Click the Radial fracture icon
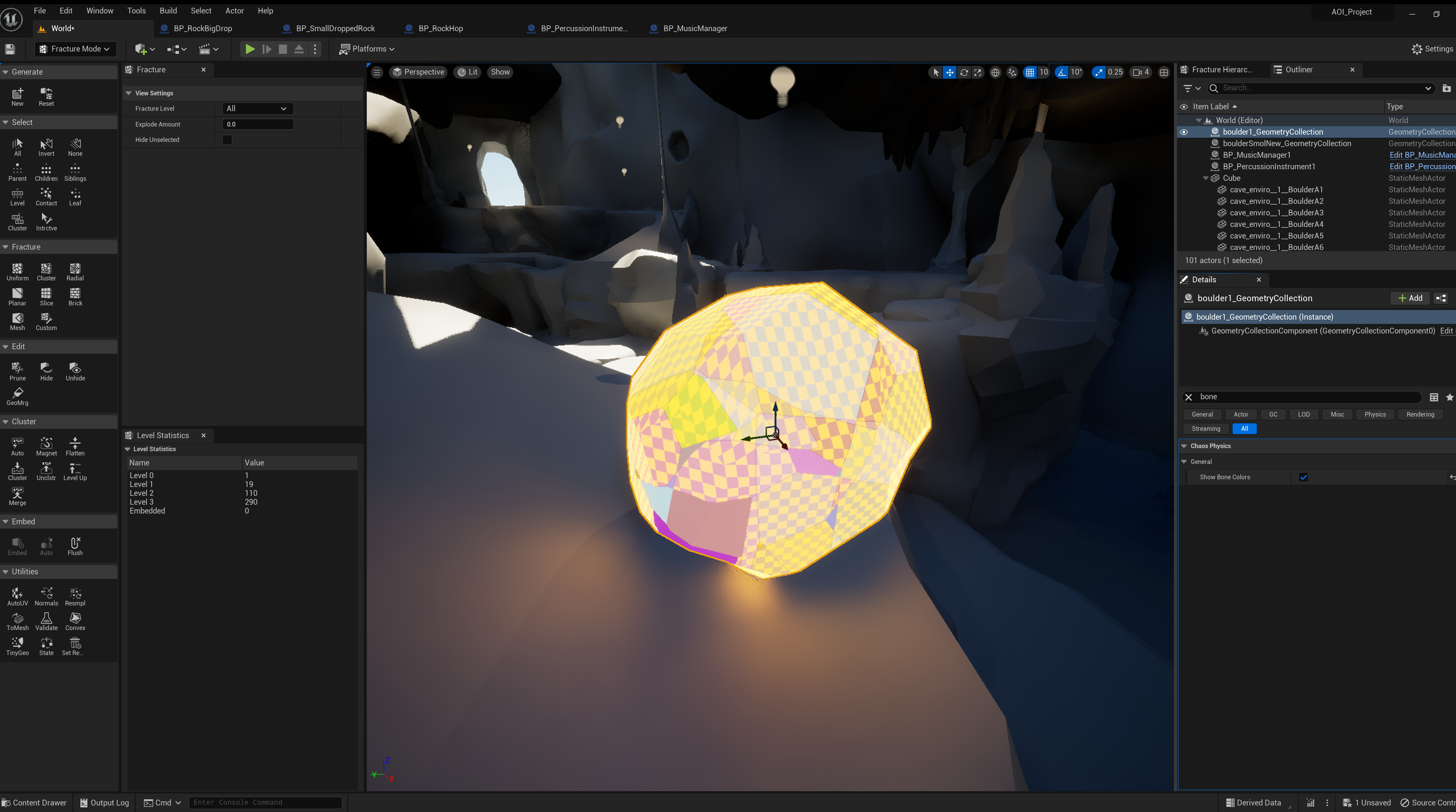 75,271
